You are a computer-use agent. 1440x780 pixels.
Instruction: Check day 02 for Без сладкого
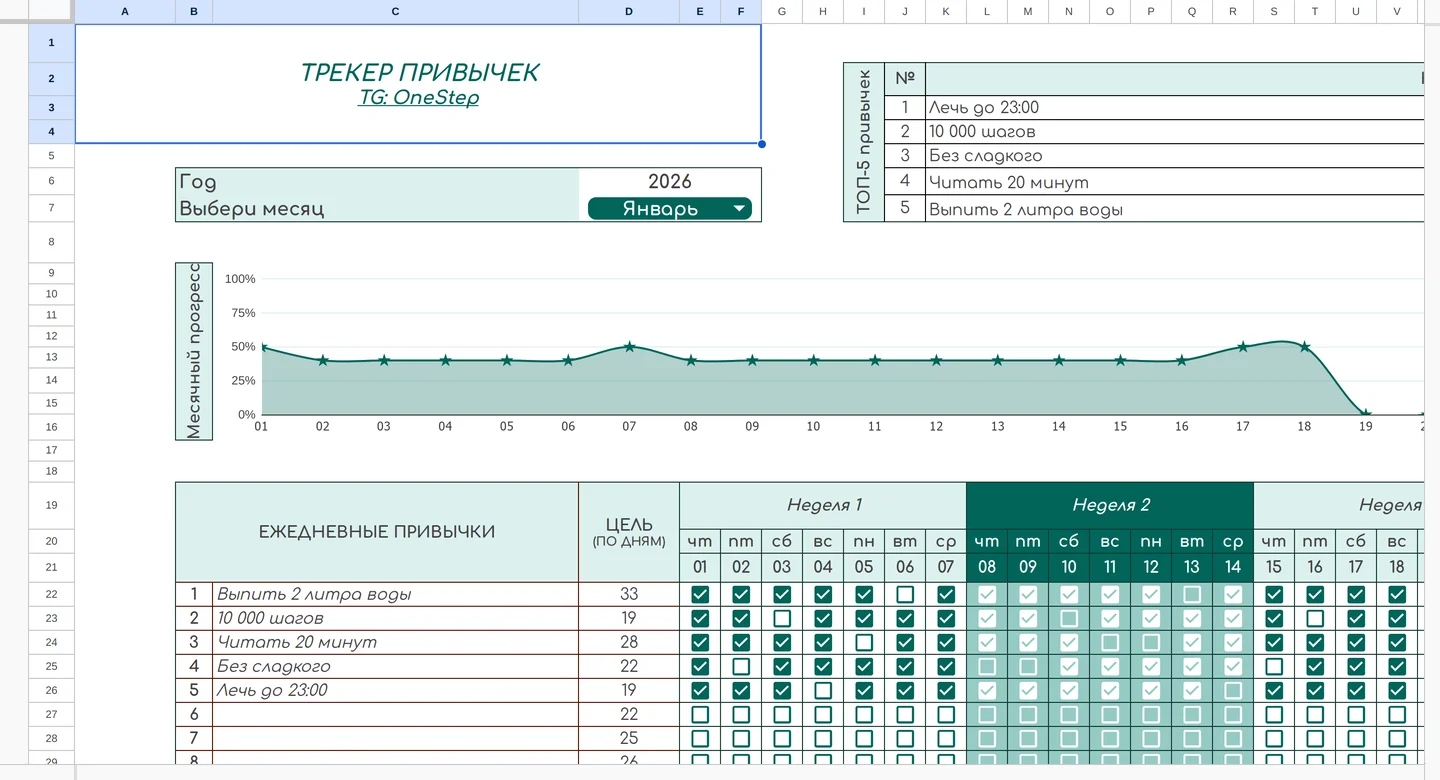pos(741,666)
